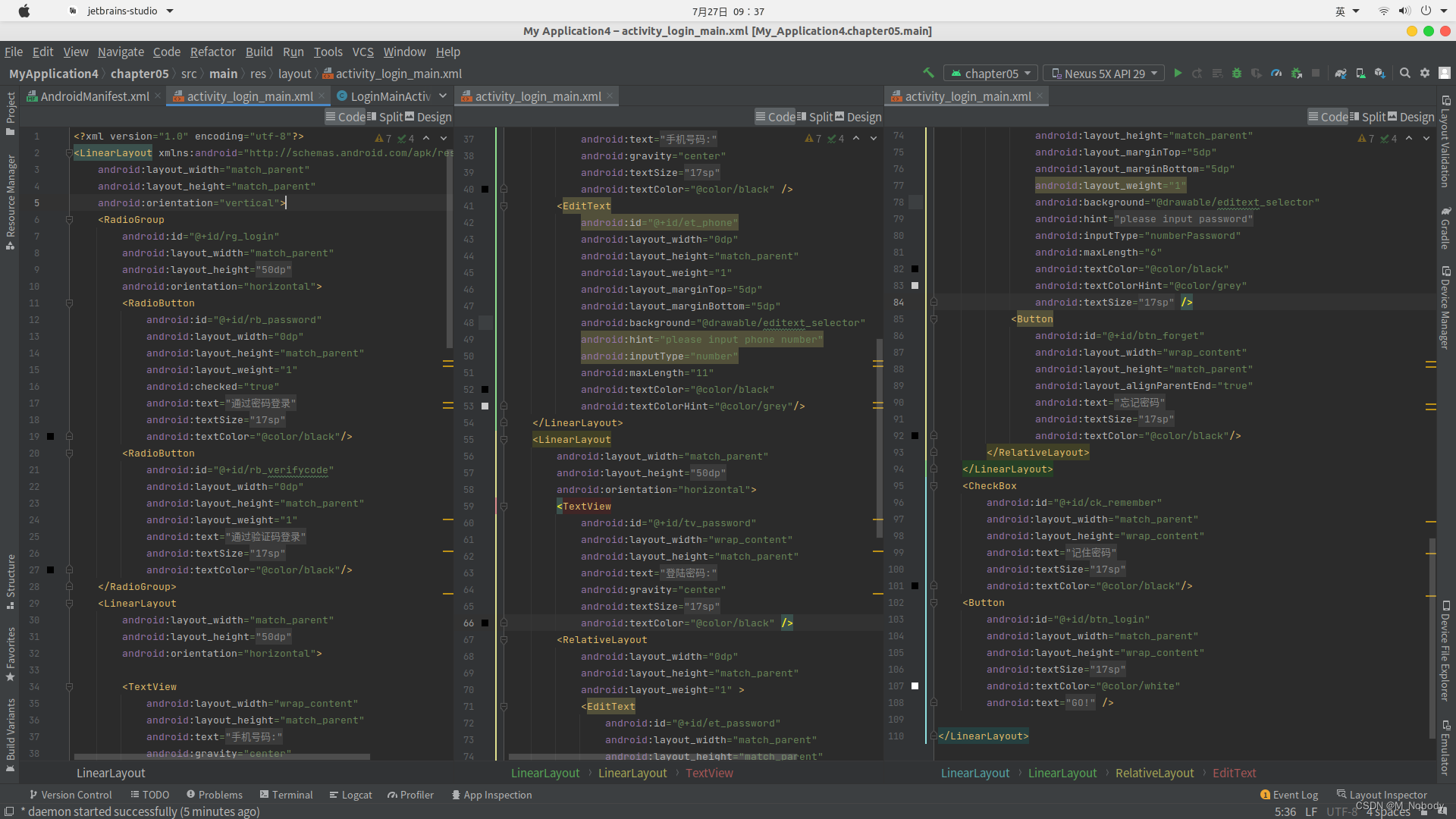This screenshot has width=1456, height=819.
Task: Open the chapter05 run configuration dropdown
Action: (991, 74)
